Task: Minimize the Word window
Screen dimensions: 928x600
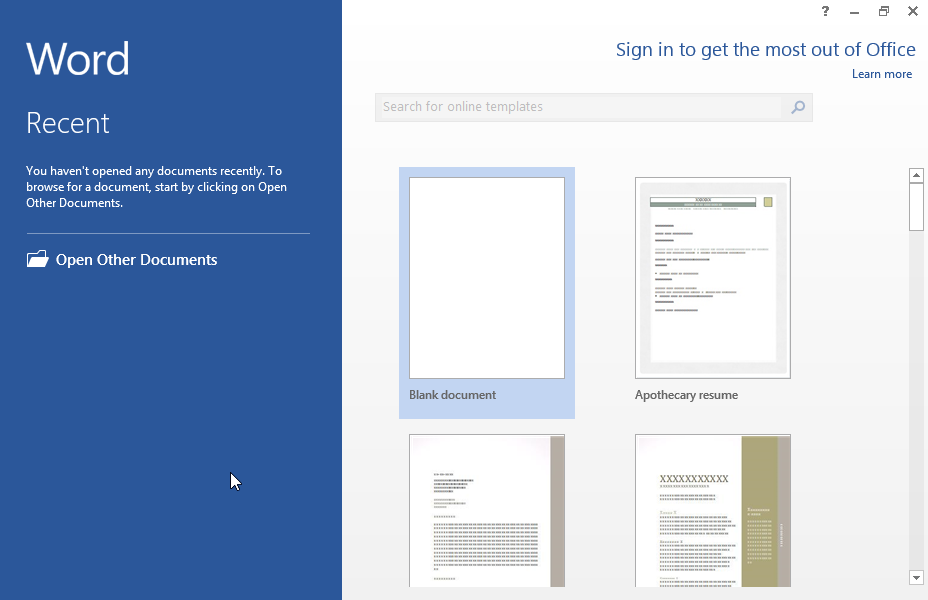Action: (x=854, y=12)
